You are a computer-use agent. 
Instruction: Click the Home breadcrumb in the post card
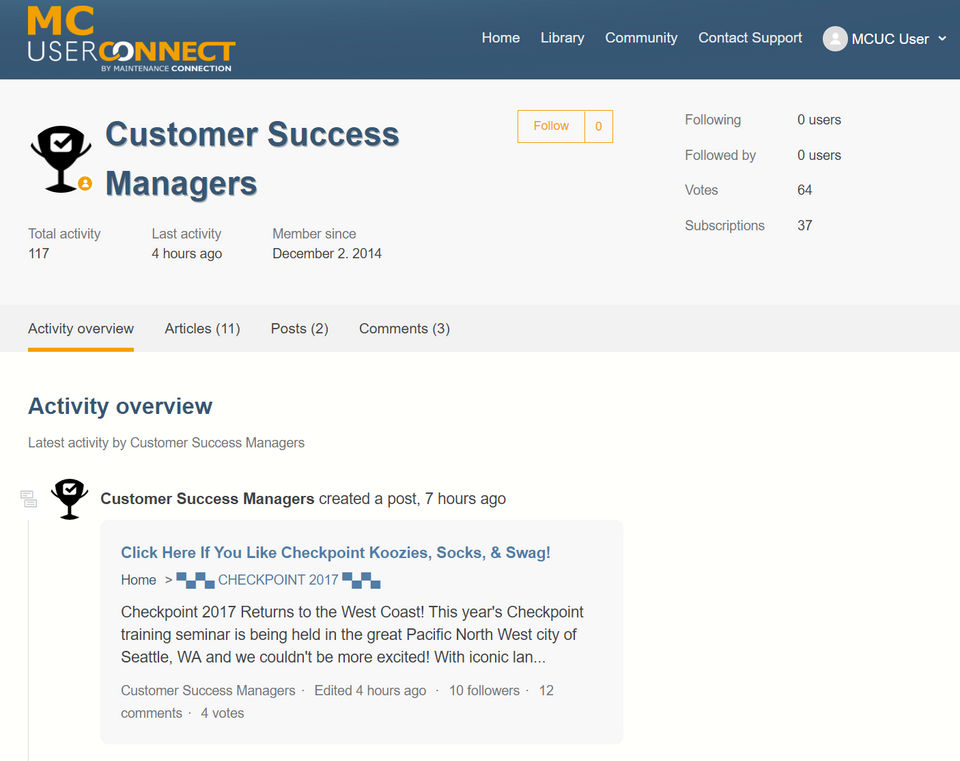tap(138, 580)
